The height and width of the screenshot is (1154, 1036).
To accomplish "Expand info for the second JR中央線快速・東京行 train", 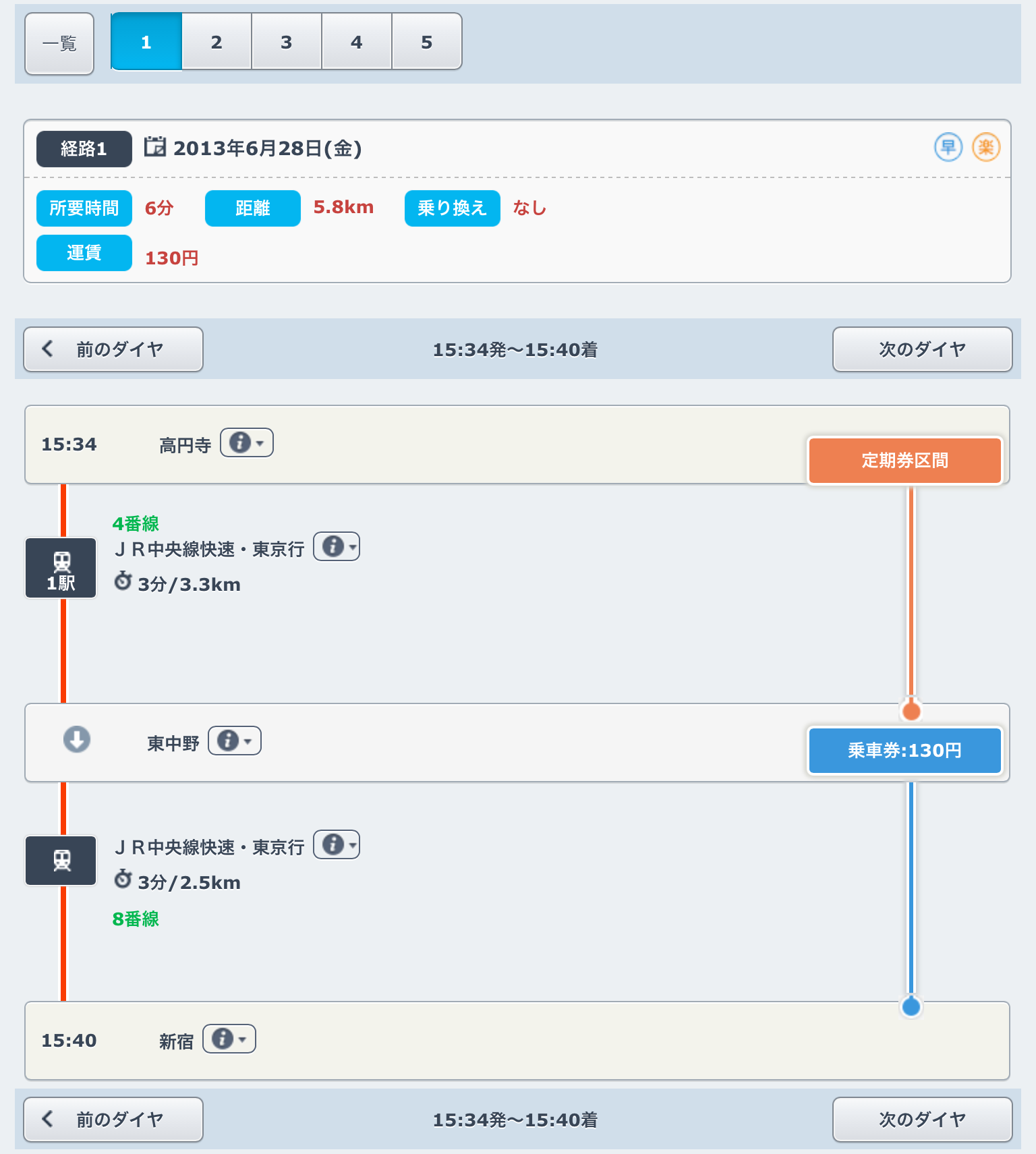I will pos(337,845).
